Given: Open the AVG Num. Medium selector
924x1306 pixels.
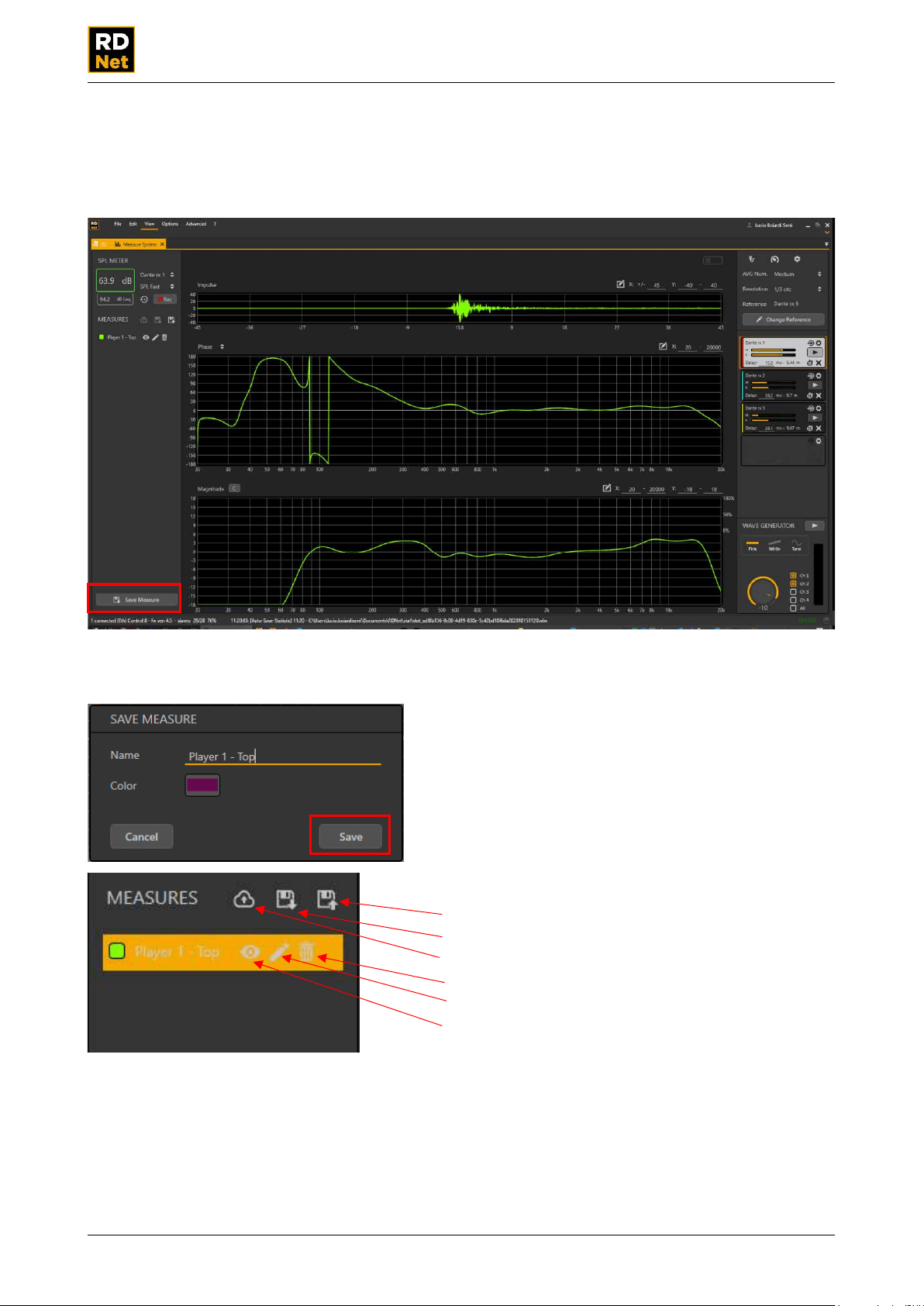Looking at the screenshot, I should pos(798,274).
